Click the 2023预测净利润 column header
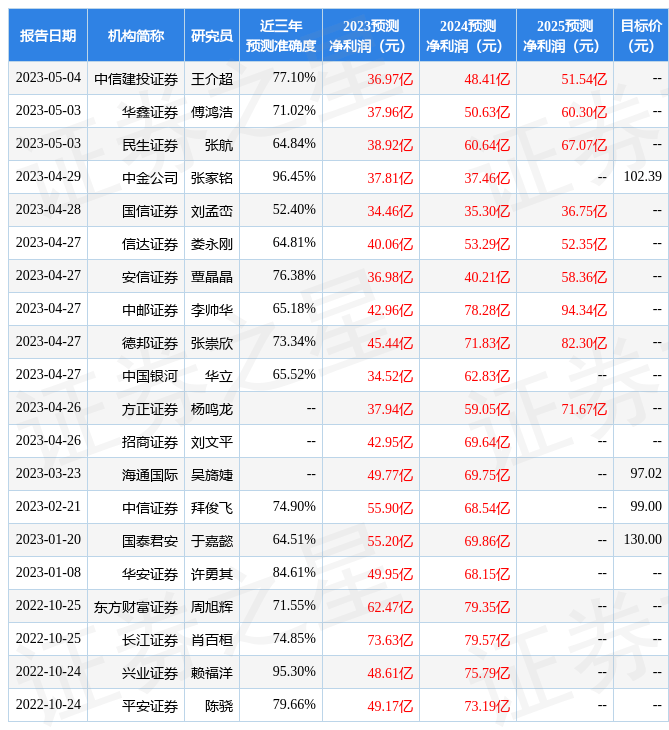Screen dimensions: 669x730 click(371, 36)
